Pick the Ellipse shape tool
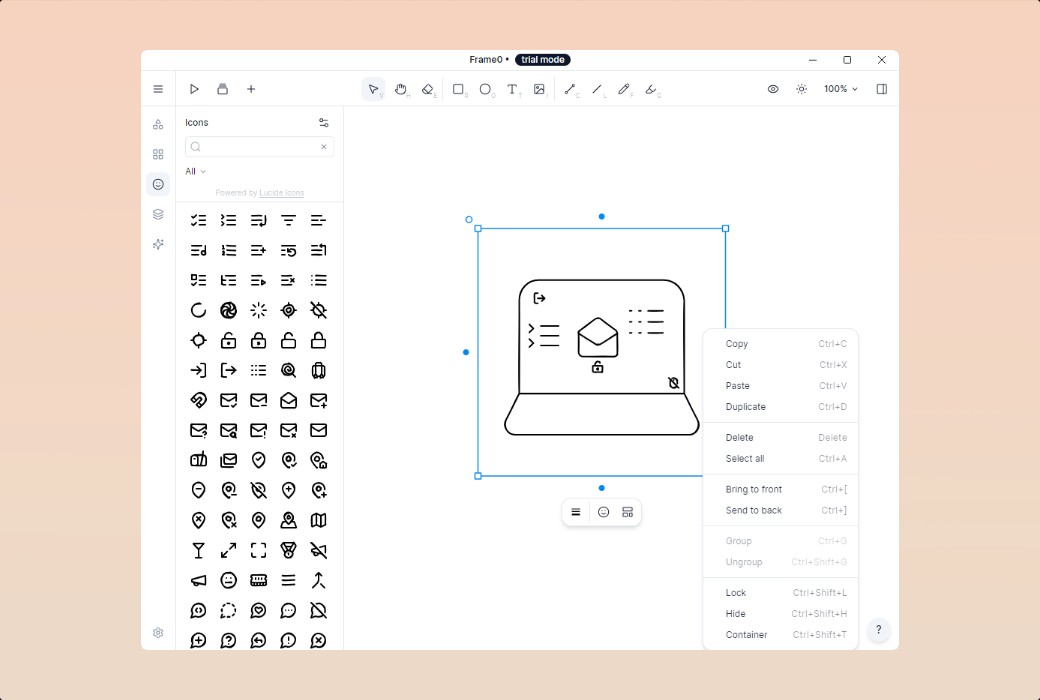This screenshot has width=1040, height=700. click(x=485, y=89)
